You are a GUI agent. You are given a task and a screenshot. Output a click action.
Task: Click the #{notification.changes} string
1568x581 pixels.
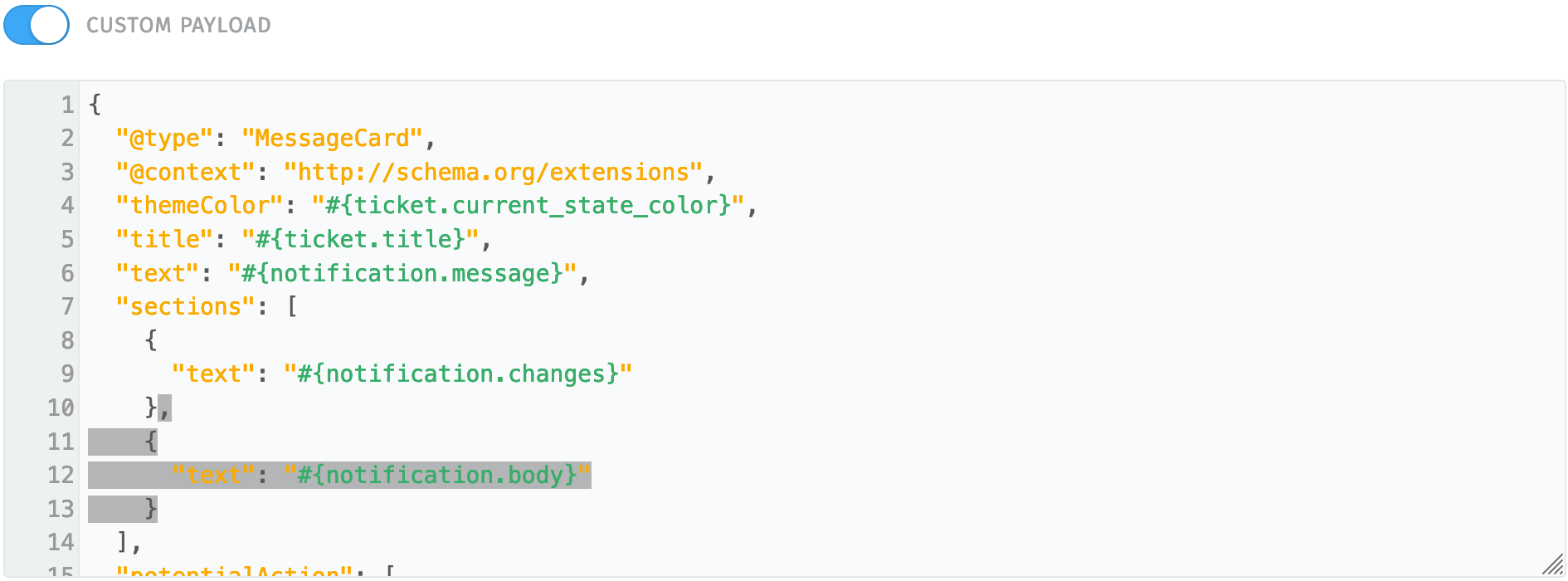coord(458,373)
